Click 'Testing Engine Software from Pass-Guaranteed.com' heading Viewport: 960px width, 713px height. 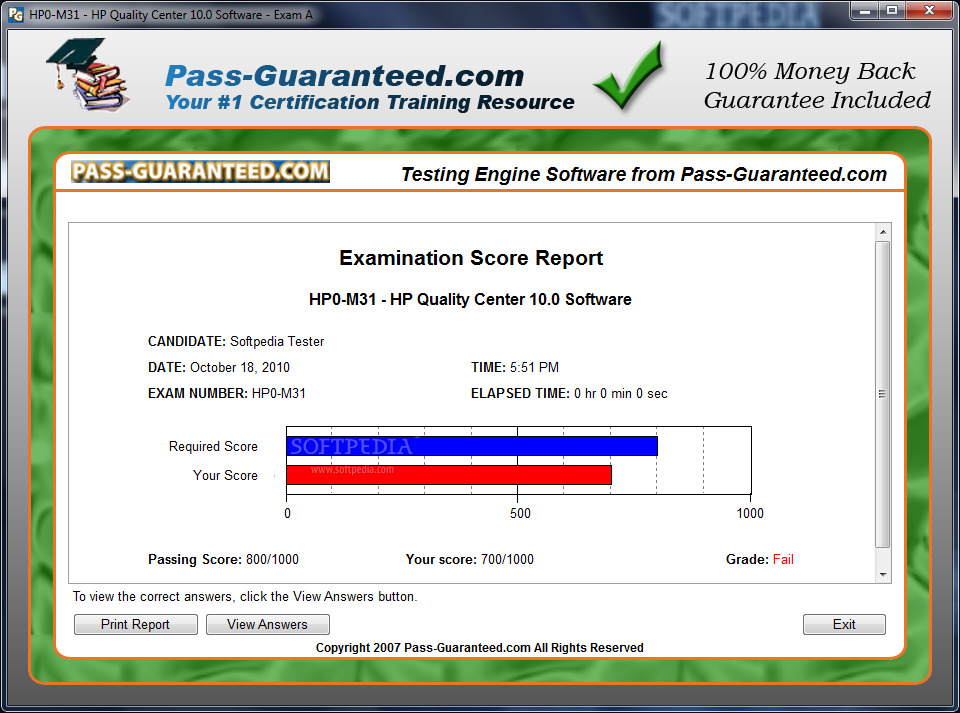coord(643,174)
